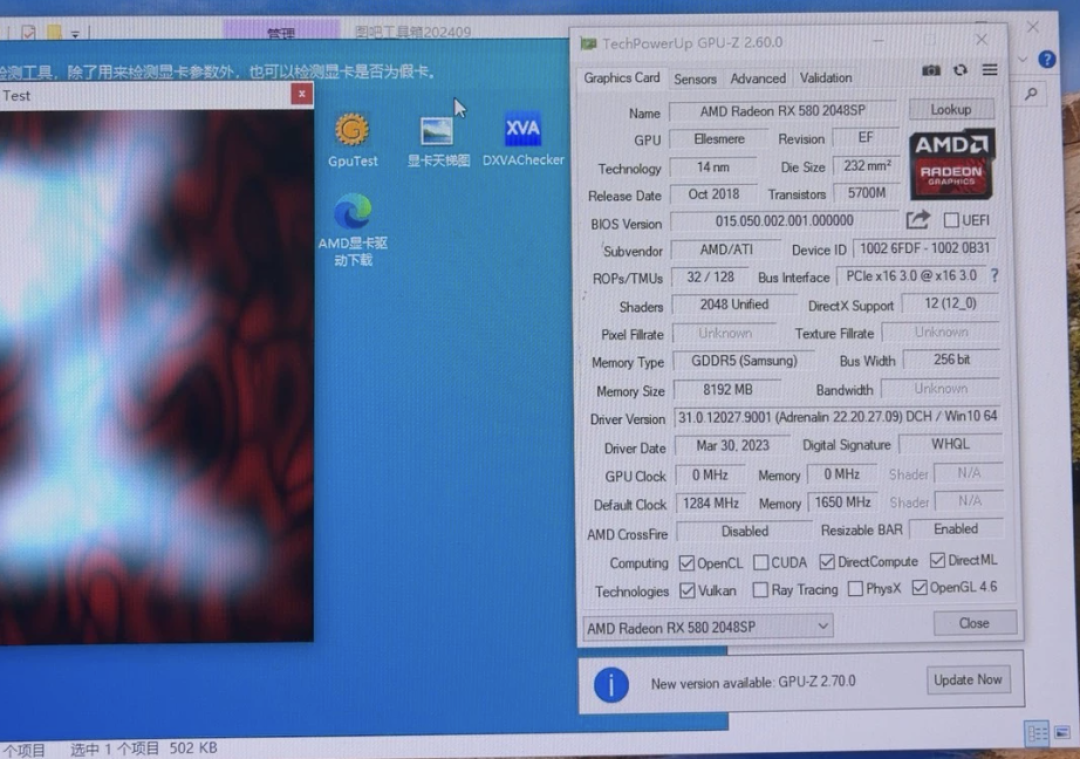The height and width of the screenshot is (759, 1080).
Task: Open Explorer quick access toolbar dropdown arrow
Action: [75, 34]
